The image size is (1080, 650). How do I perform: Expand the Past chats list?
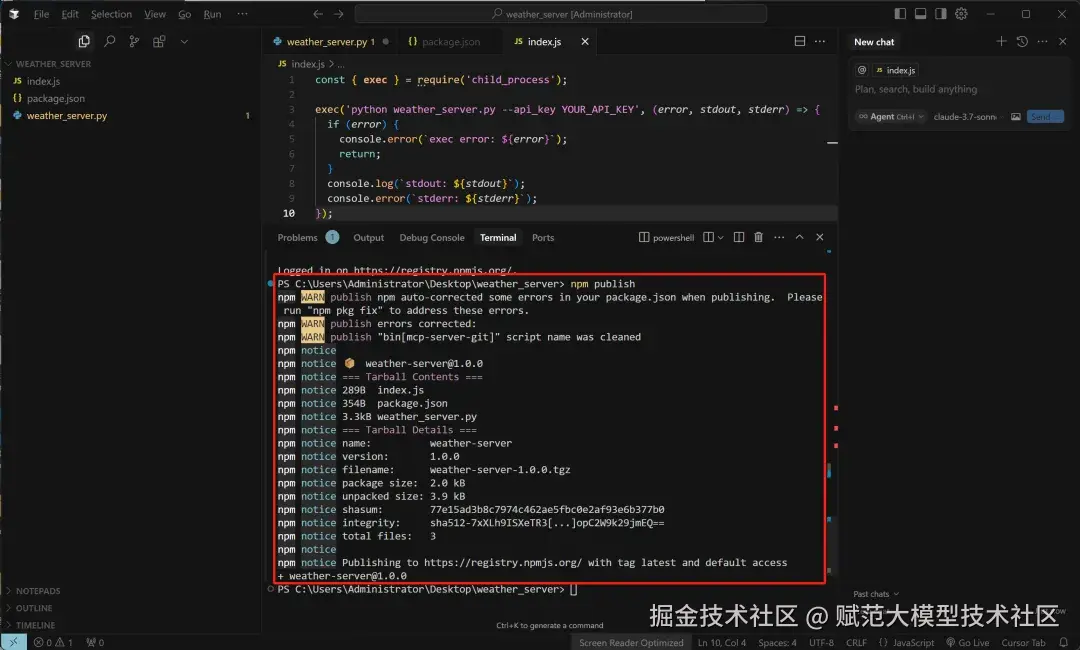pyautogui.click(x=875, y=594)
